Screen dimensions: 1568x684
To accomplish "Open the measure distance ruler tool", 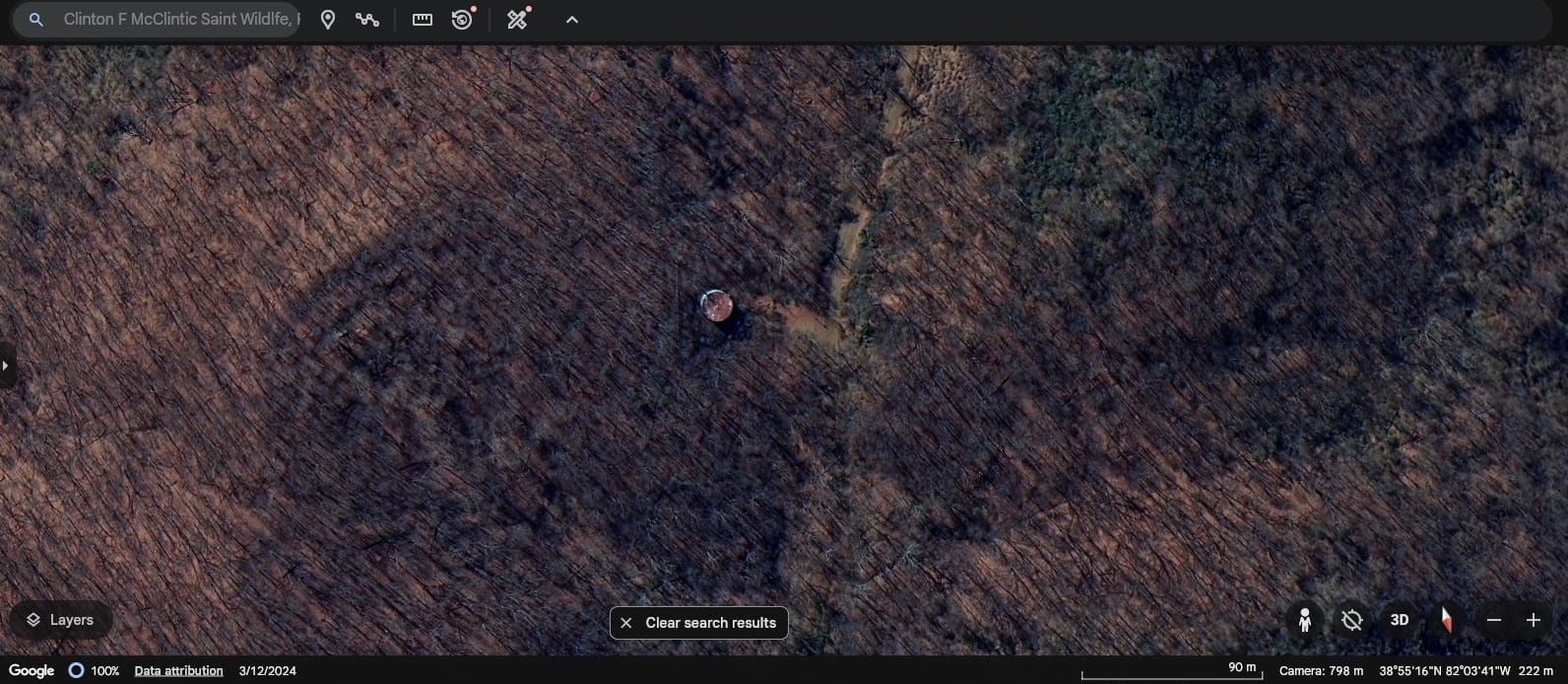I will (423, 20).
